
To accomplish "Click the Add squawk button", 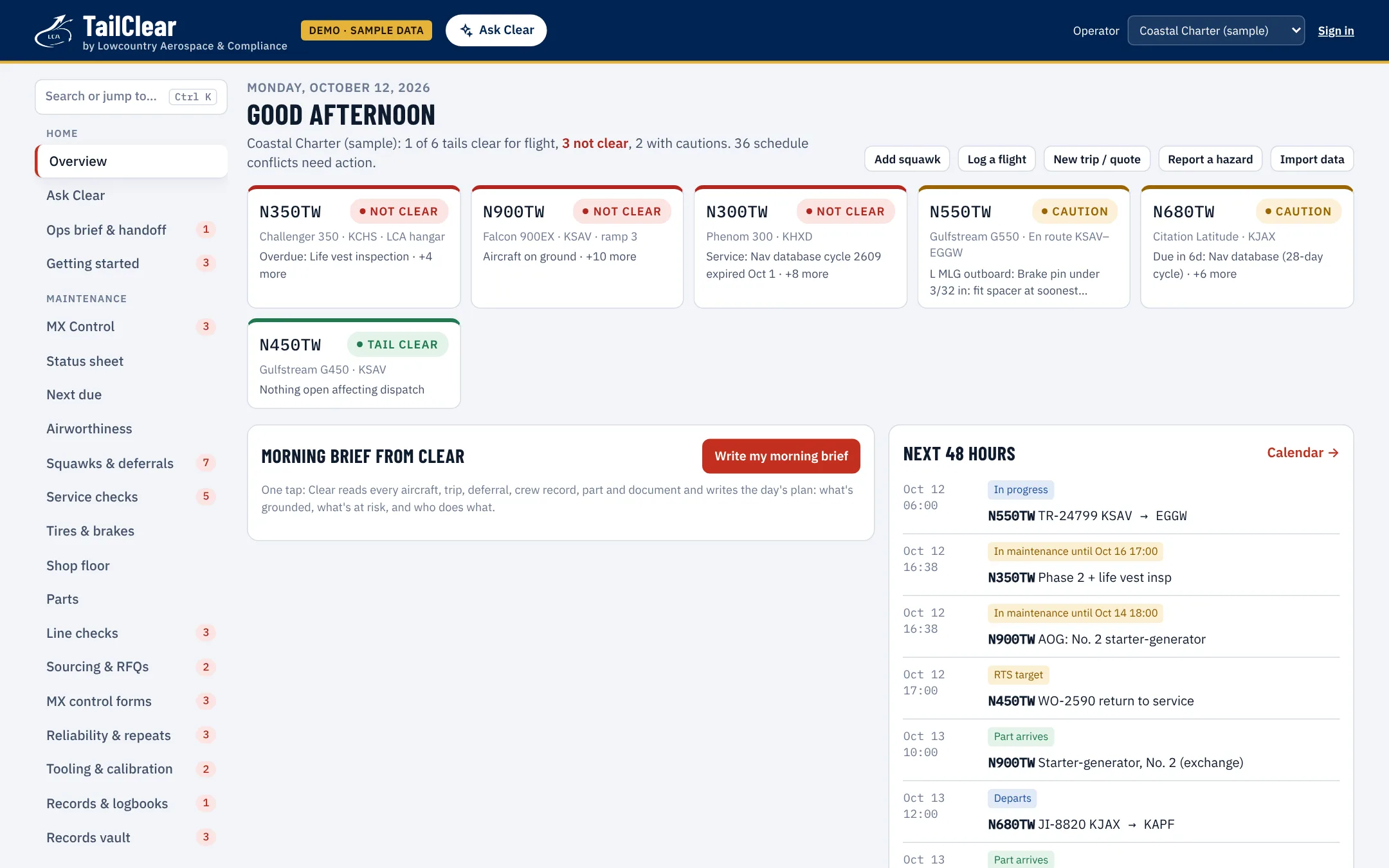I will coord(907,159).
